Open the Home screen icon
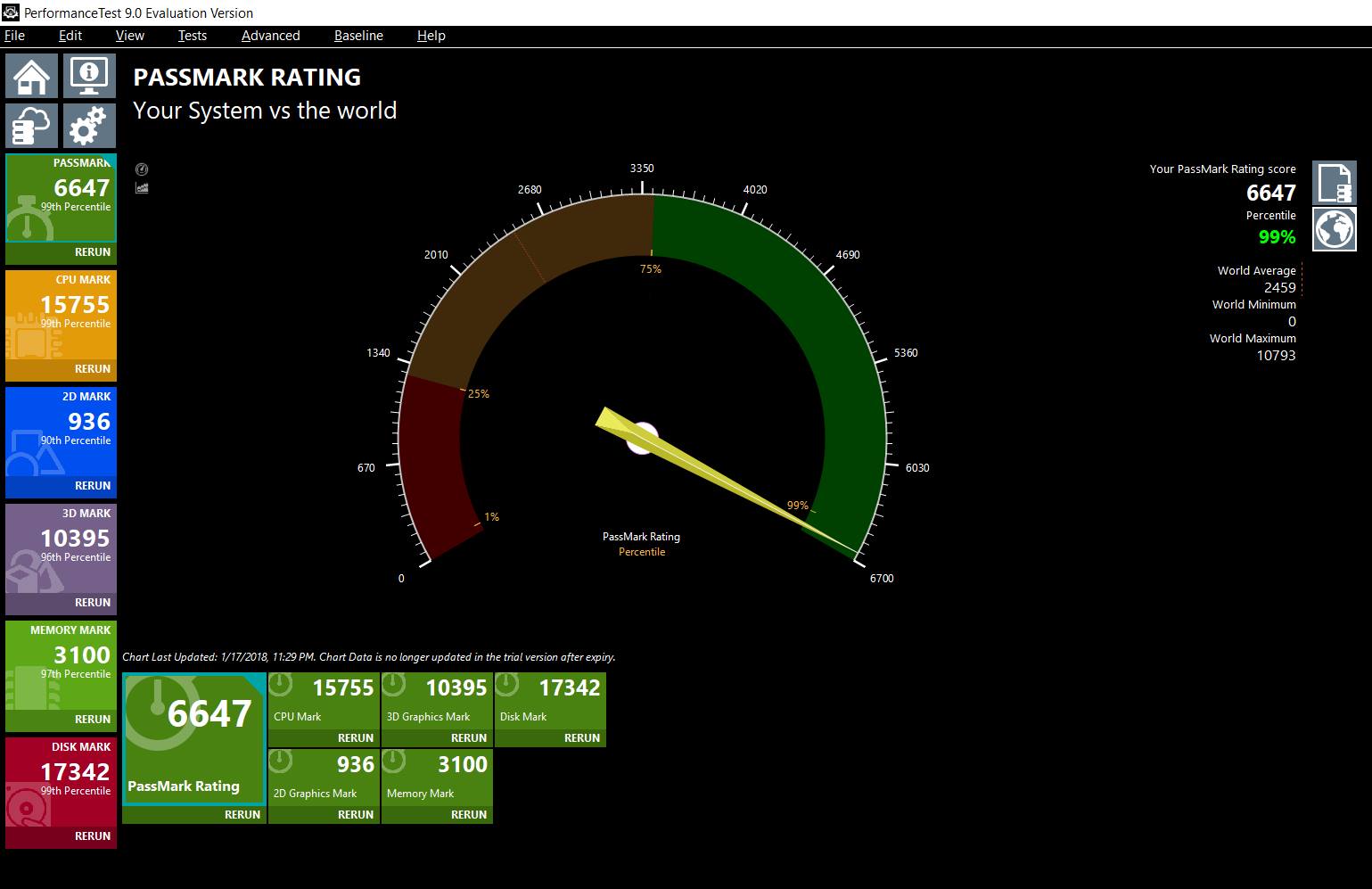The width and height of the screenshot is (1372, 889). tap(31, 76)
